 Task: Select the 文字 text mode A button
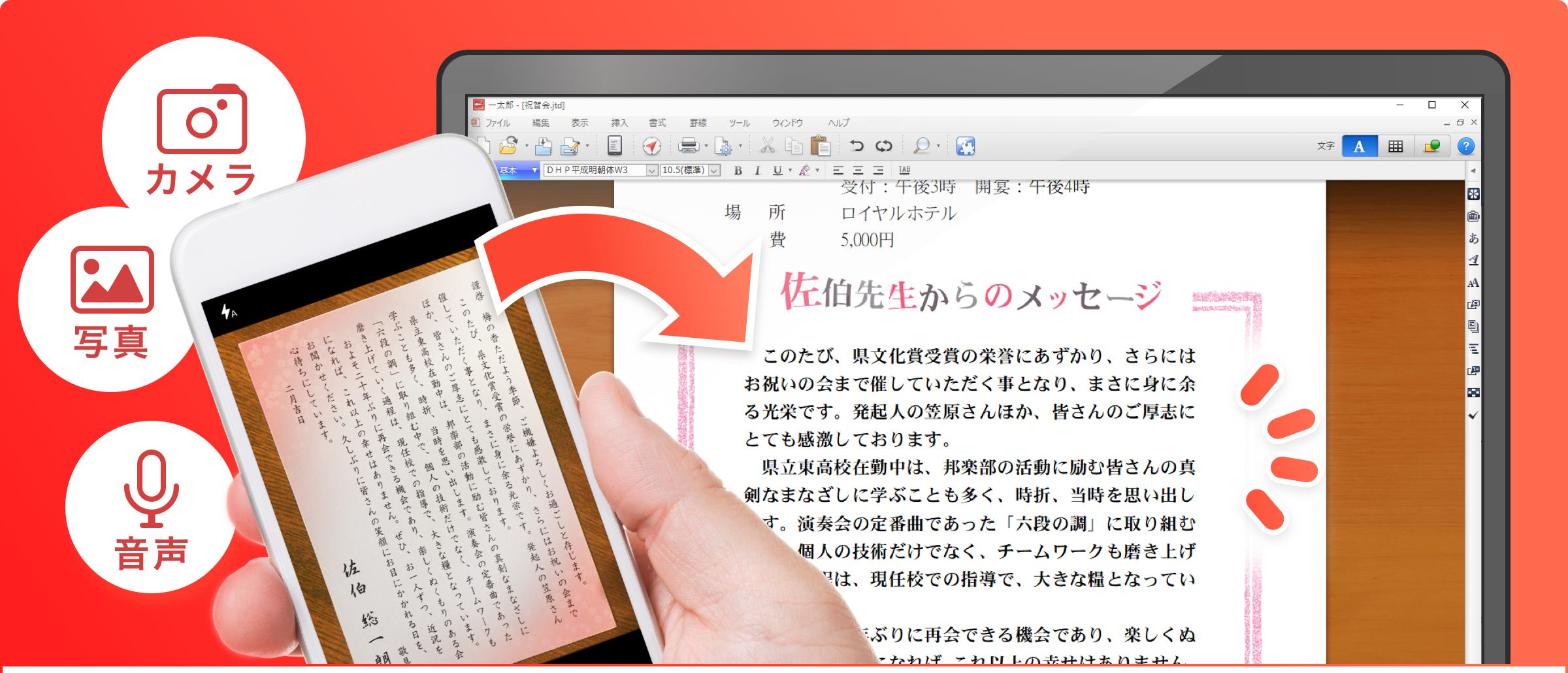tap(1360, 146)
